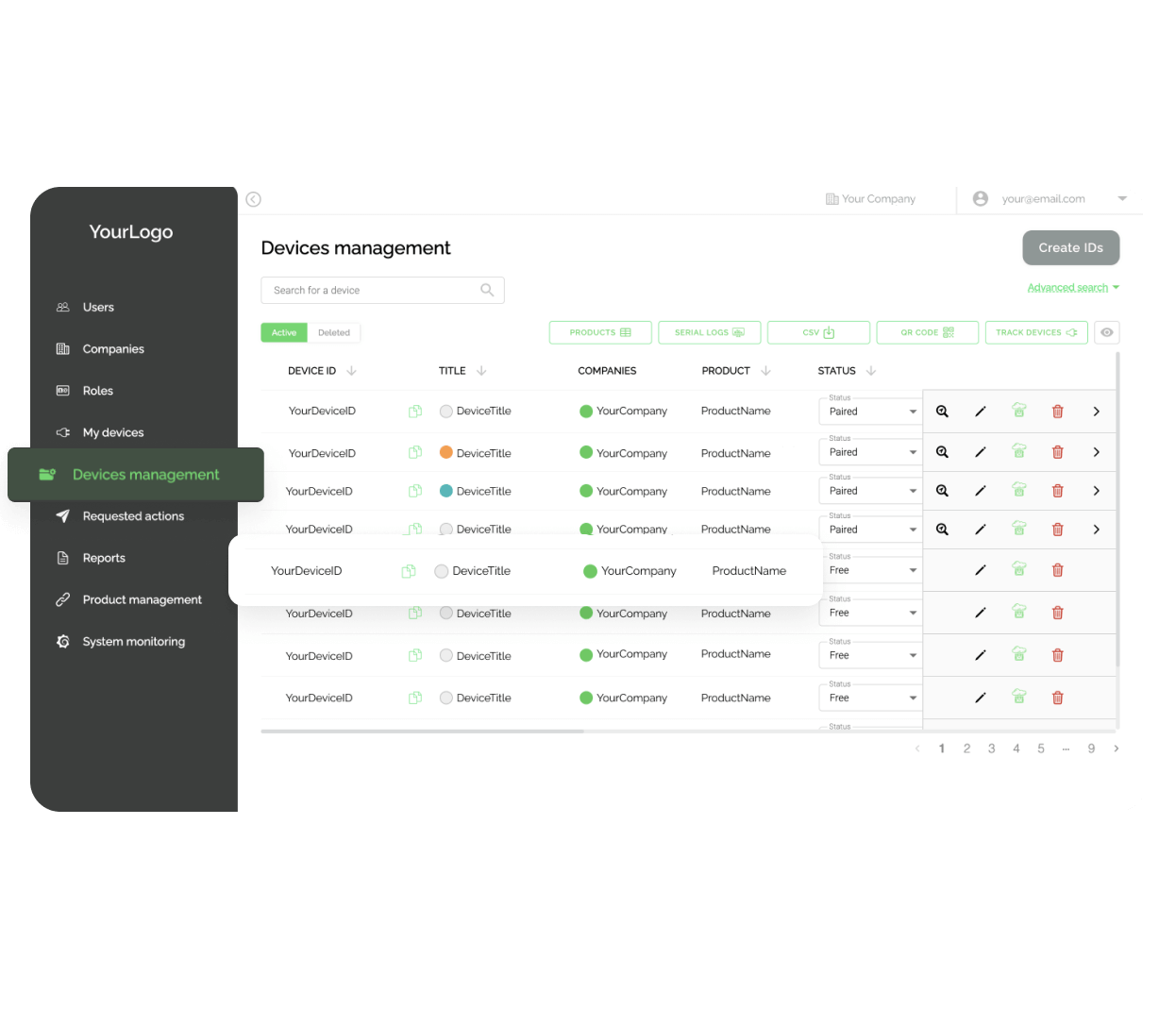Open the Paired status dropdown on the first row
Image resolution: width=1176 pixels, height=1010 pixels.
(912, 411)
